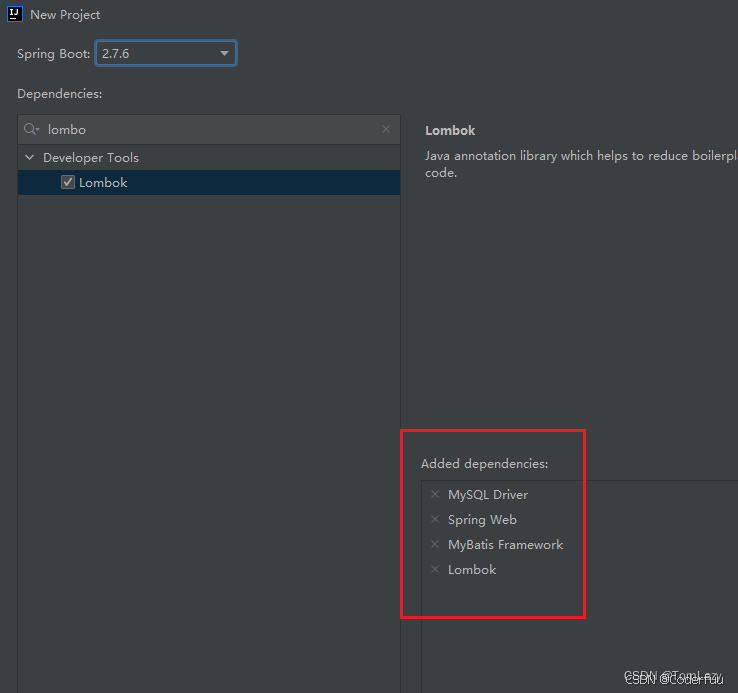This screenshot has width=738, height=693.
Task: Click the Spring Boot label
Action: [54, 54]
